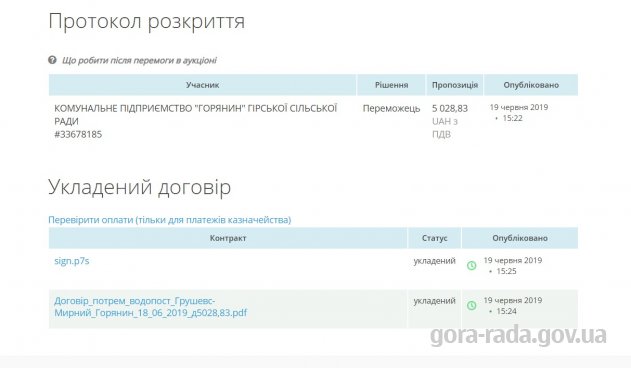Open the sign.p7s file link
The width and height of the screenshot is (631, 368).
point(72,261)
